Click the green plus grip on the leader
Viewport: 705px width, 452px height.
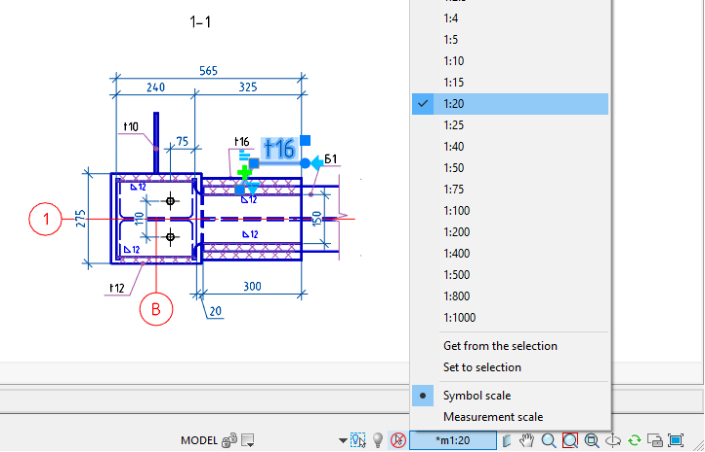(x=245, y=172)
